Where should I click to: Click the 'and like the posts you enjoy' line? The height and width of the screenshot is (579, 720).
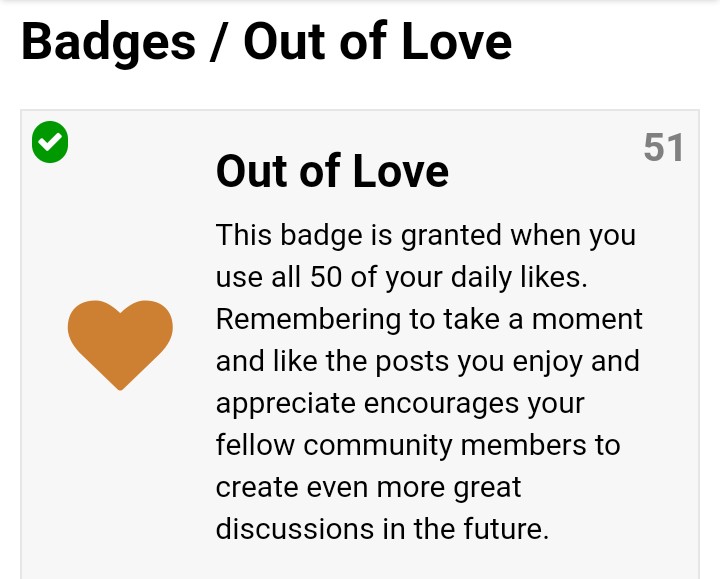point(428,362)
